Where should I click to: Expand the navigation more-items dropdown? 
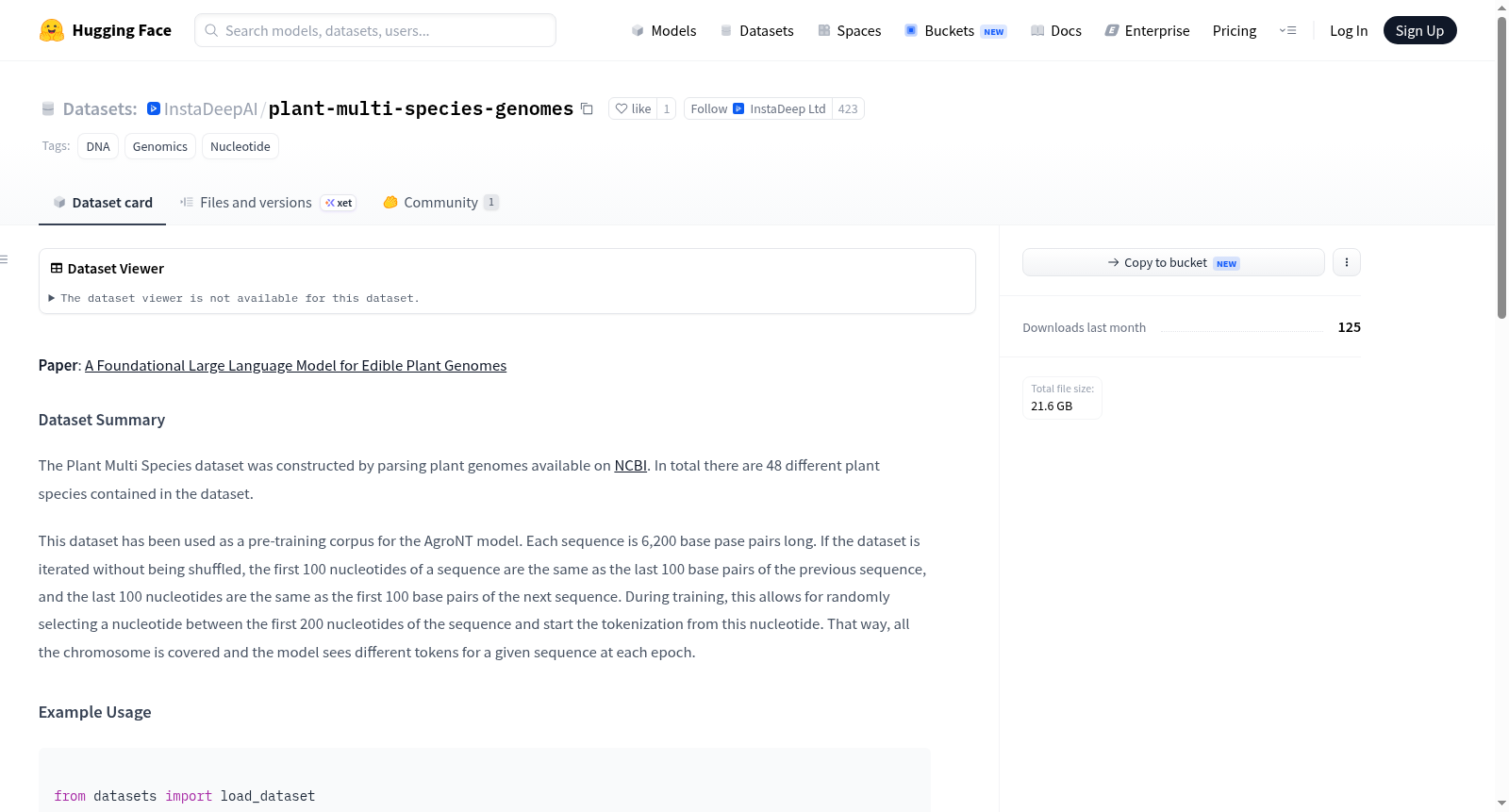coord(1287,30)
